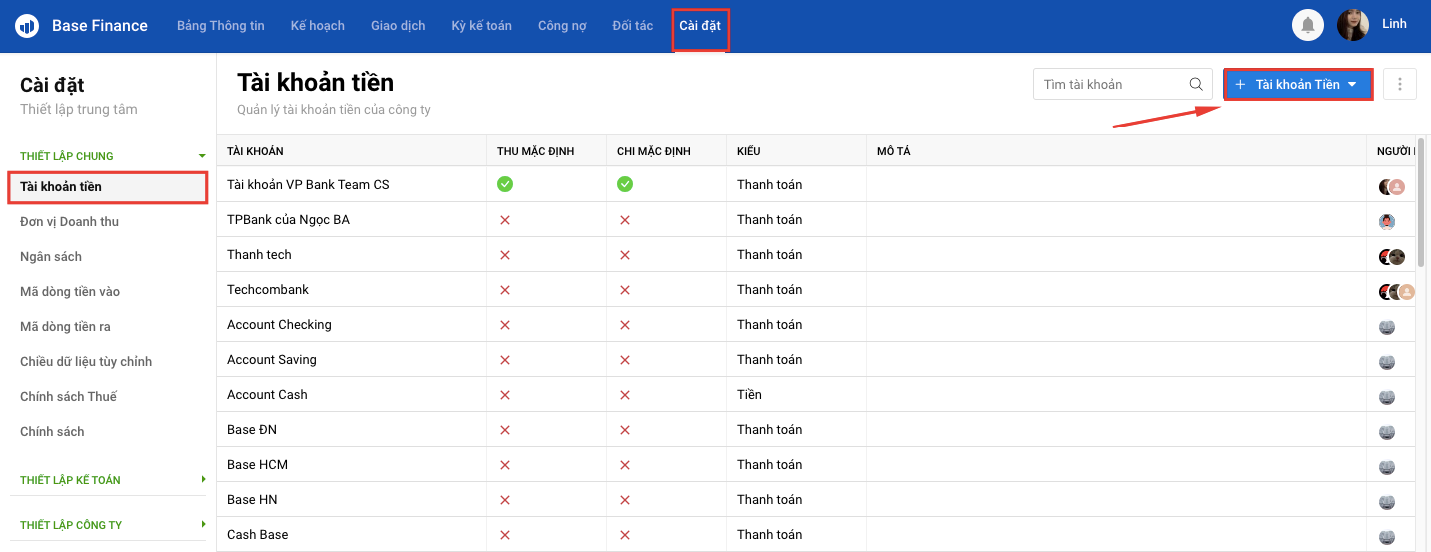Click user avatars in Techcombank row
1431x552 pixels.
pyautogui.click(x=1397, y=292)
